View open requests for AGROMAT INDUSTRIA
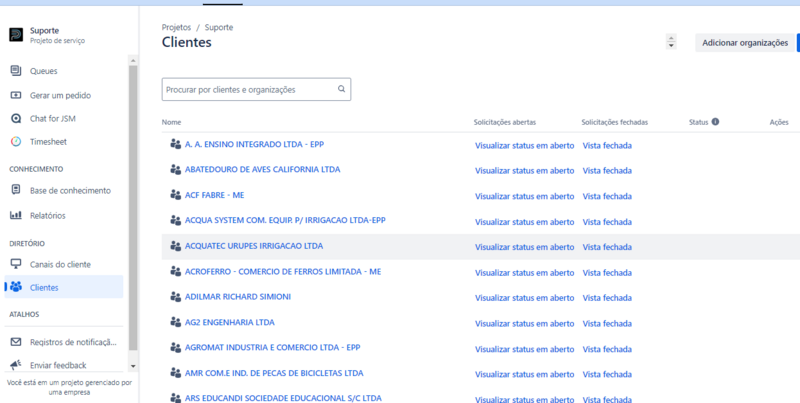This screenshot has width=800, height=403. pos(524,349)
